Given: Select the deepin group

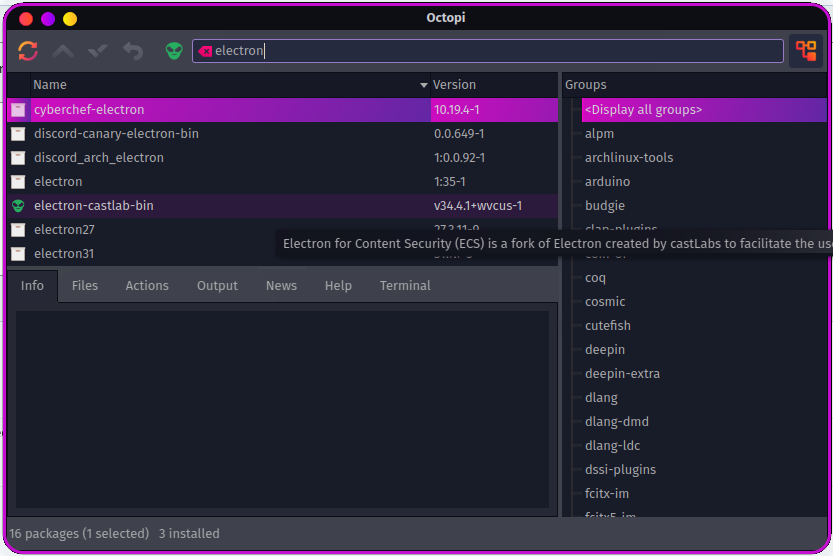Looking at the screenshot, I should (605, 349).
